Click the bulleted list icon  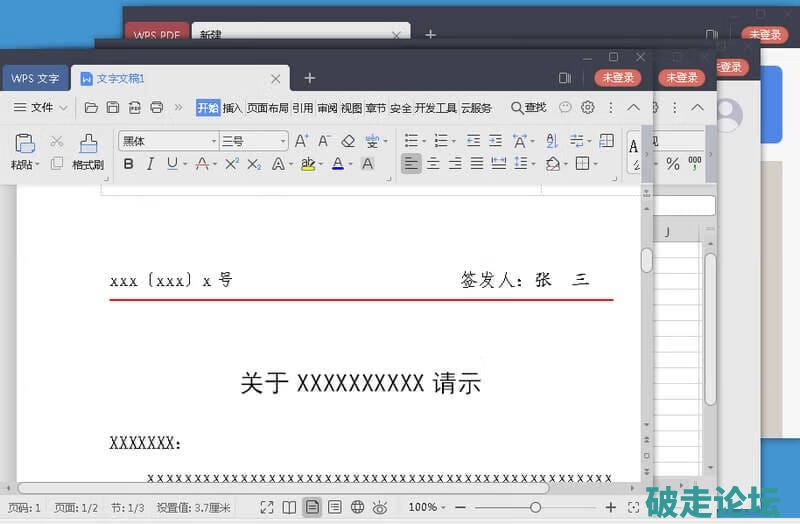(x=411, y=140)
